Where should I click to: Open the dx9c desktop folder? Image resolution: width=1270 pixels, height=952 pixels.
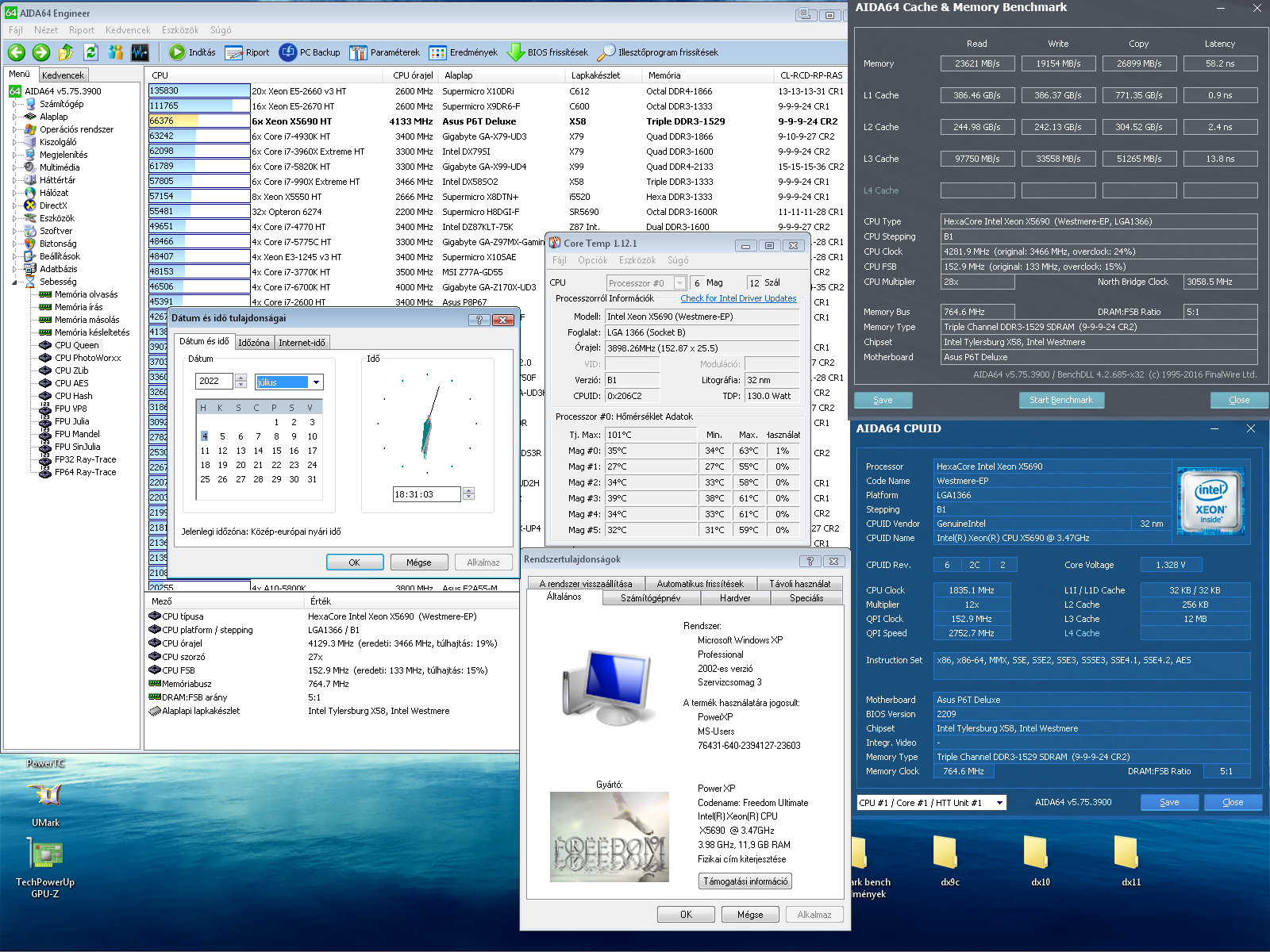(x=950, y=862)
